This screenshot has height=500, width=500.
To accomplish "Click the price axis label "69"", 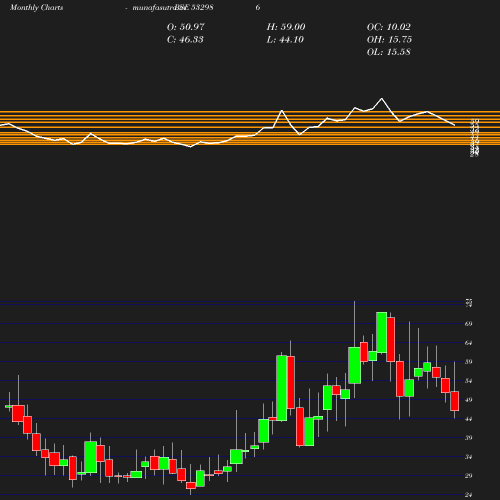I will point(469,324).
